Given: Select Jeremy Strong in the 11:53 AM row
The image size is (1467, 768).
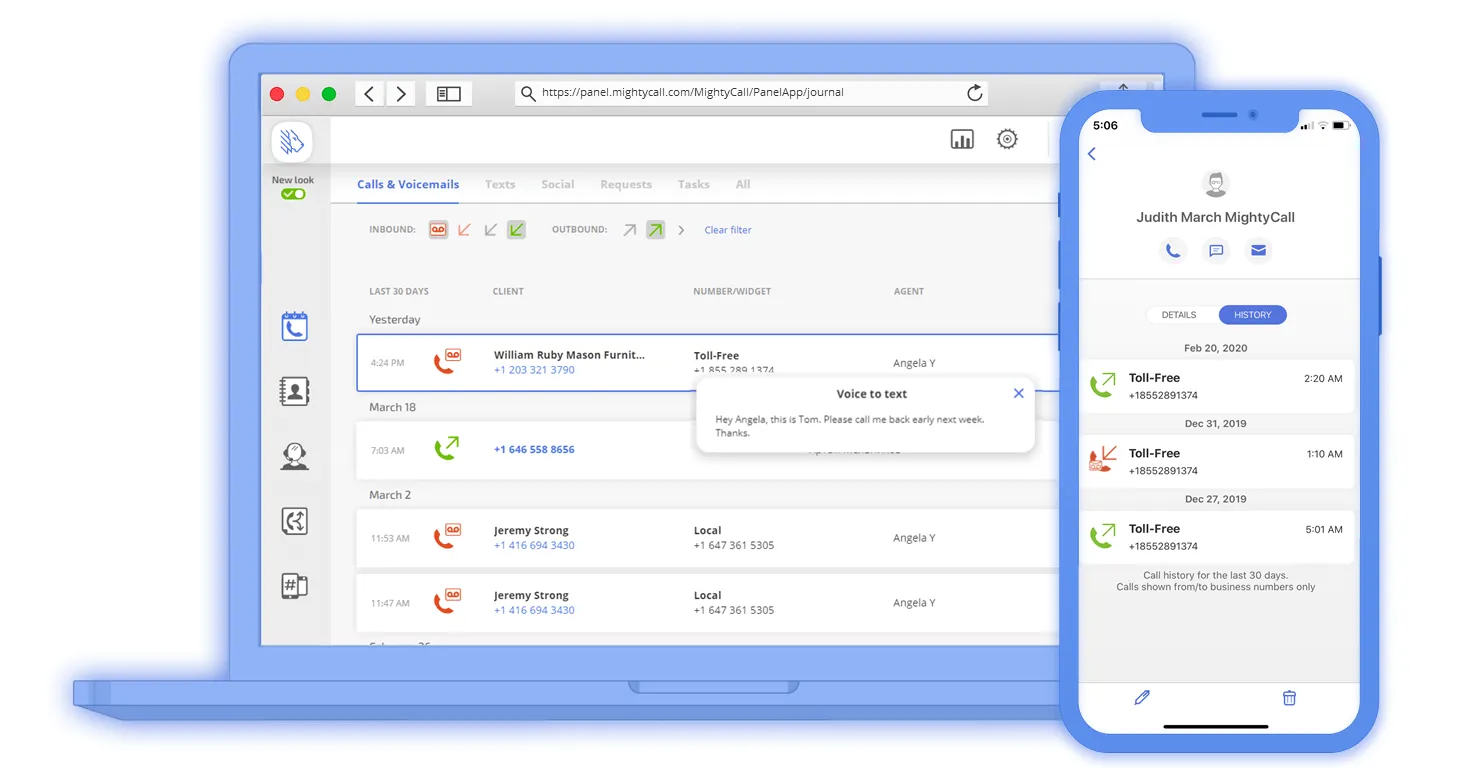Looking at the screenshot, I should 531,531.
